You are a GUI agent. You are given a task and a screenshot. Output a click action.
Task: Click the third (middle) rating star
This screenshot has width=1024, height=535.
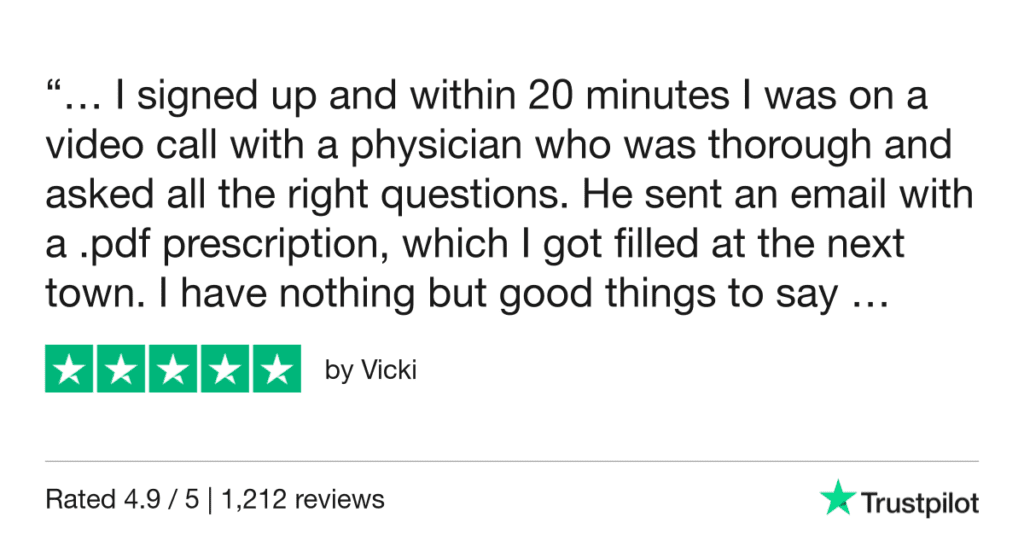coord(173,370)
